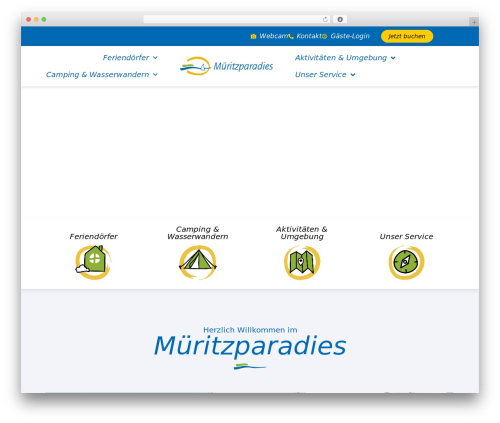Click the Kontakt phone icon
Image resolution: width=500 pixels, height=423 pixels.
click(291, 37)
